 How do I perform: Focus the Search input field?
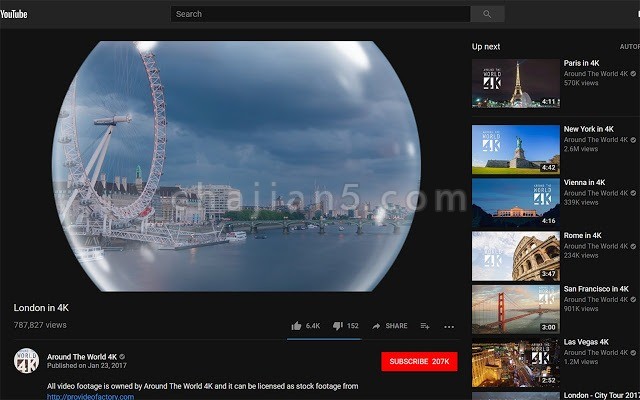320,14
